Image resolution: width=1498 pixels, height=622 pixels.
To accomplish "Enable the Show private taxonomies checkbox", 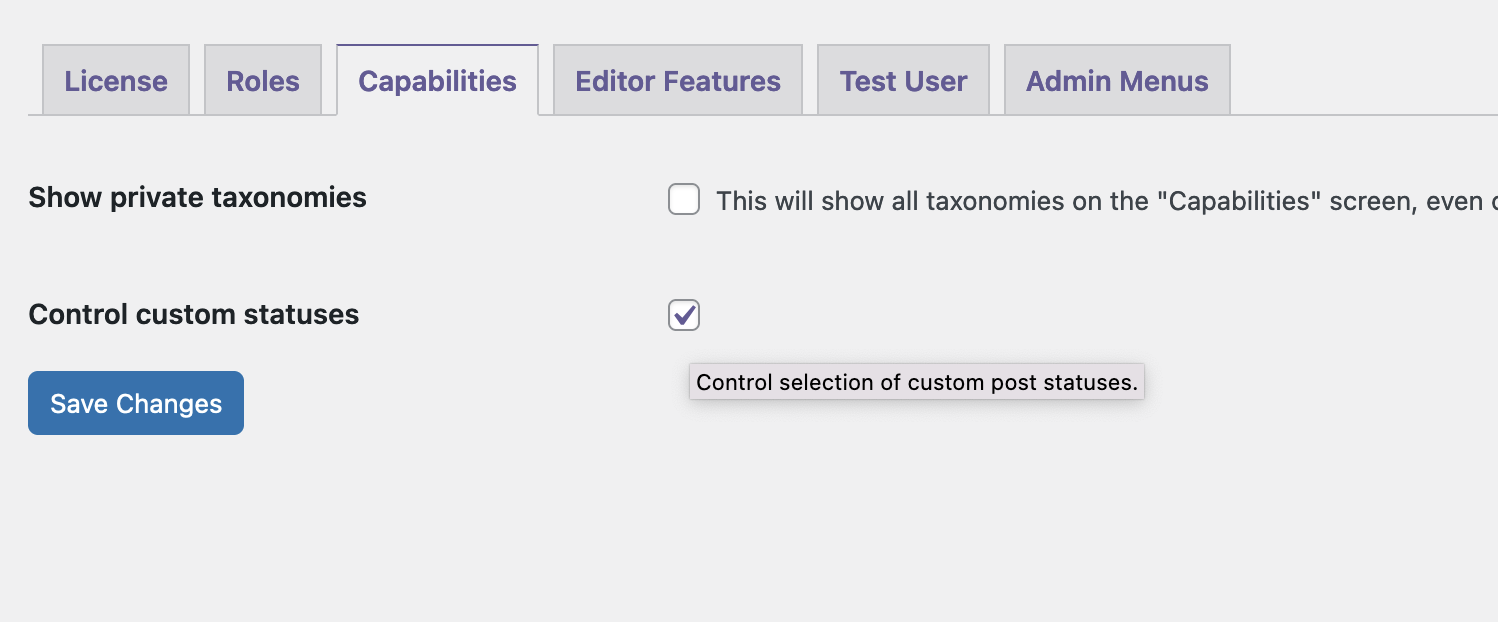I will pyautogui.click(x=683, y=200).
